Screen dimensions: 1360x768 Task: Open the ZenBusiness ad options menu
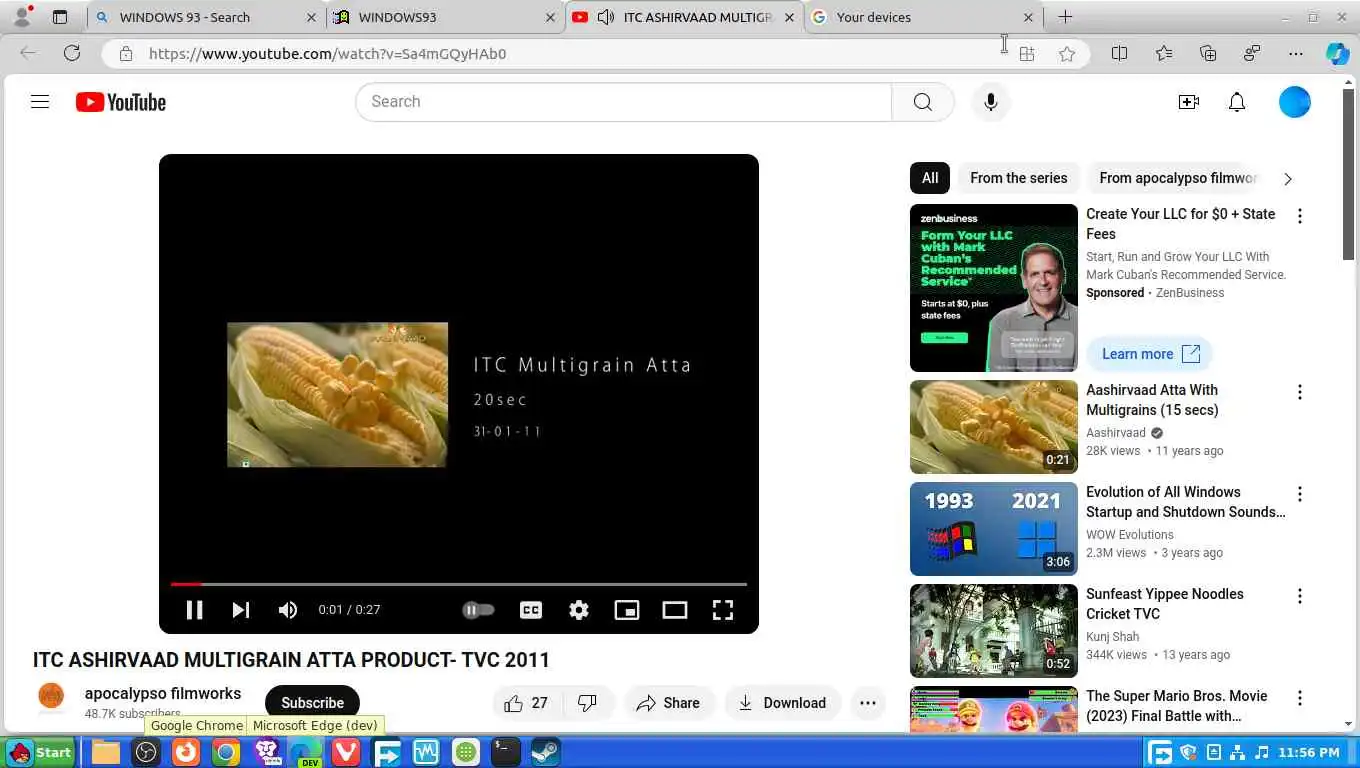[x=1300, y=216]
